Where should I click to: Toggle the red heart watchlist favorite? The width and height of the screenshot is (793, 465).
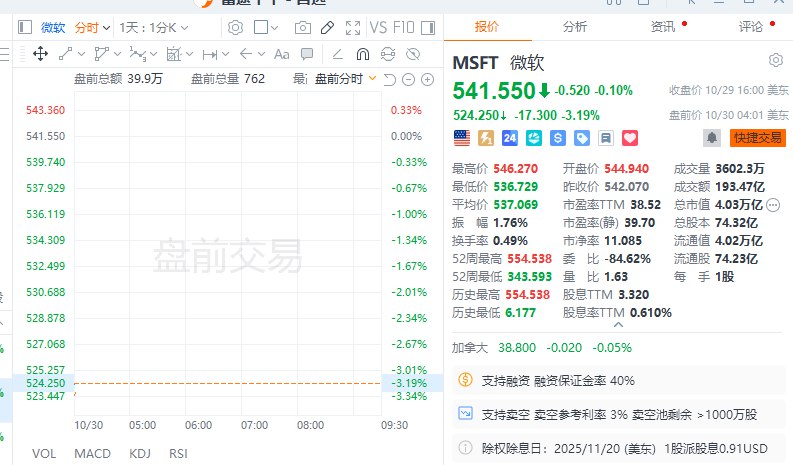point(630,138)
